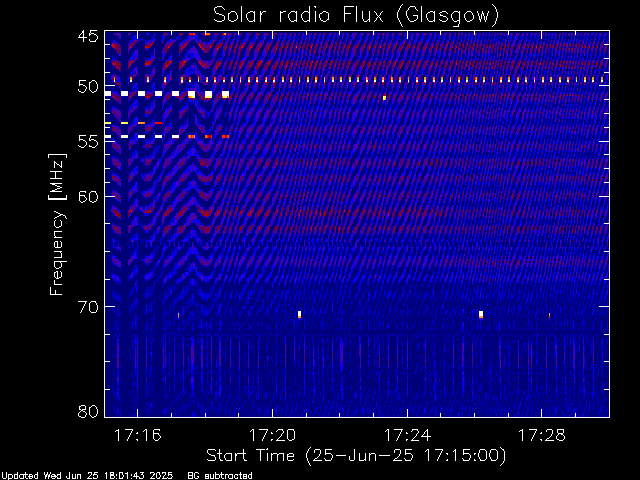Click the 17:20 time tick label
Screen dimensions: 640x480
pos(272,435)
